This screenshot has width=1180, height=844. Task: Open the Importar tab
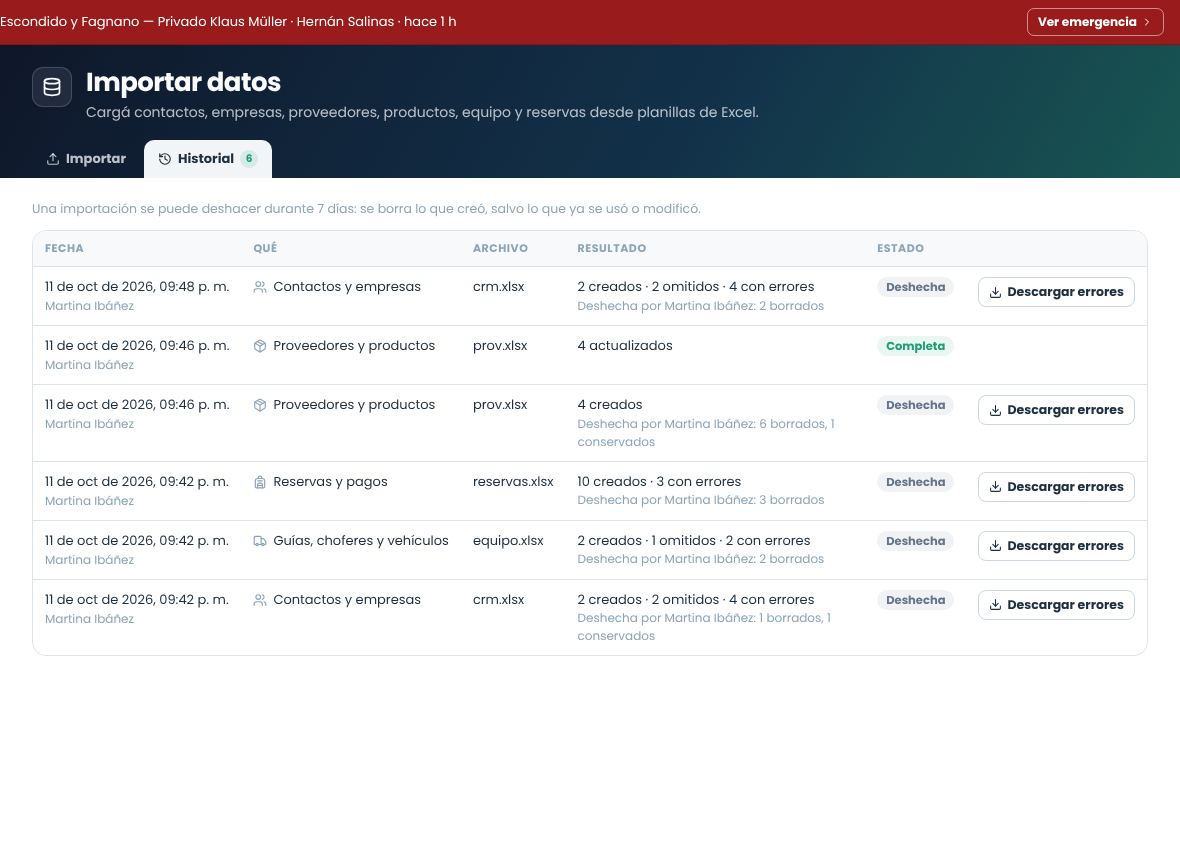click(x=87, y=159)
